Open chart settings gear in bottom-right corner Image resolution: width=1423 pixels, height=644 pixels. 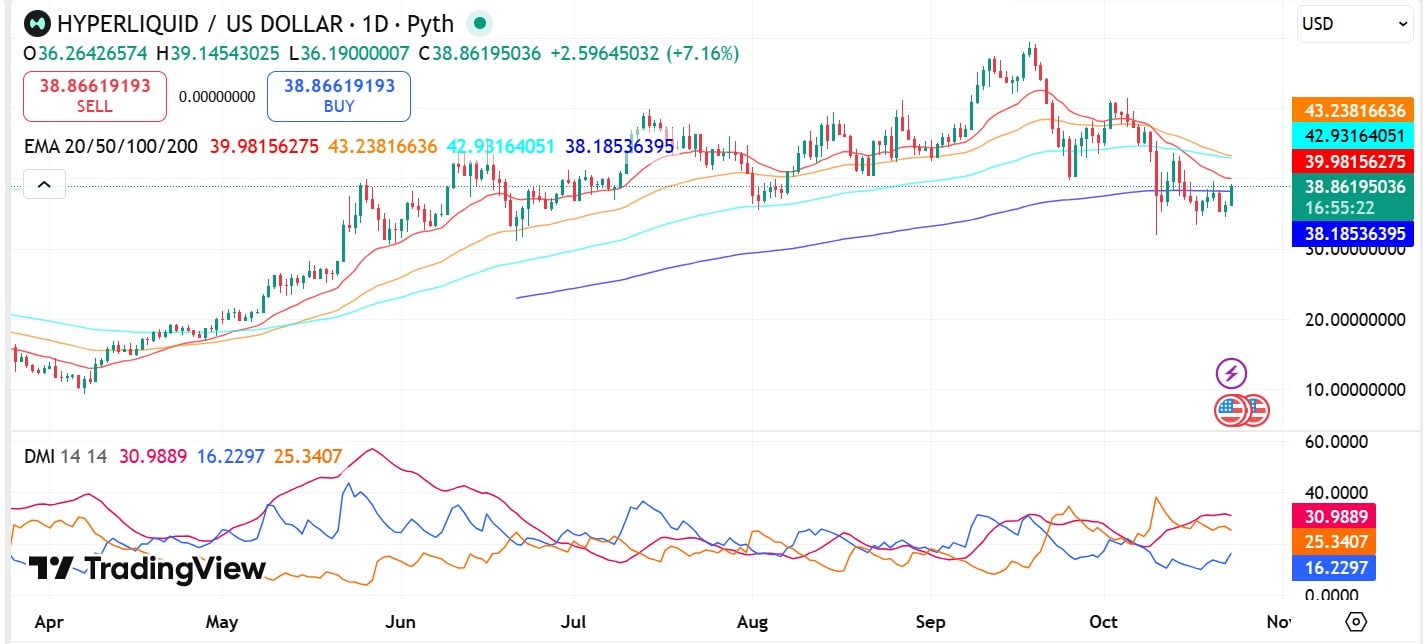(x=1355, y=621)
